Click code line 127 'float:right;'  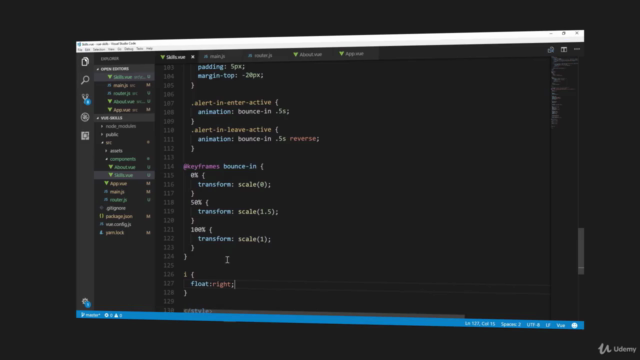212,284
